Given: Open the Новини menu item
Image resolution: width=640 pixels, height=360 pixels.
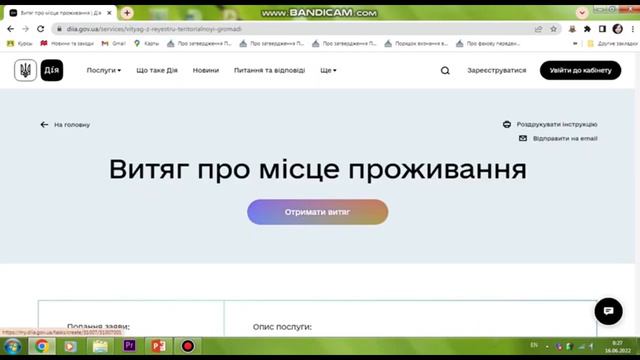Looking at the screenshot, I should coord(206,70).
